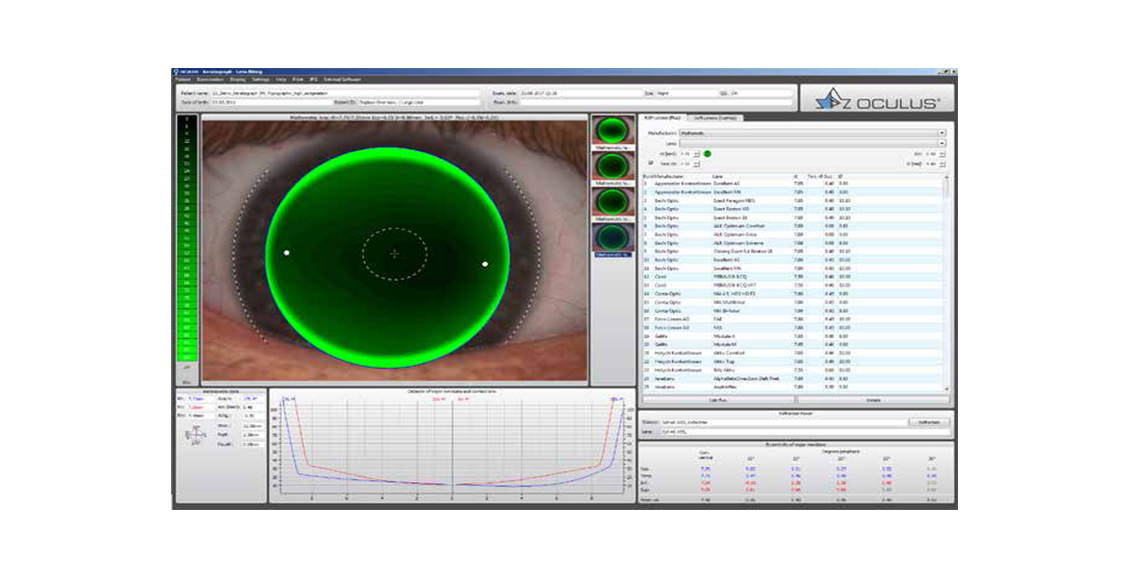Image resolution: width=1130 pixels, height=580 pixels.
Task: Open the Examination menu
Action: click(x=210, y=79)
